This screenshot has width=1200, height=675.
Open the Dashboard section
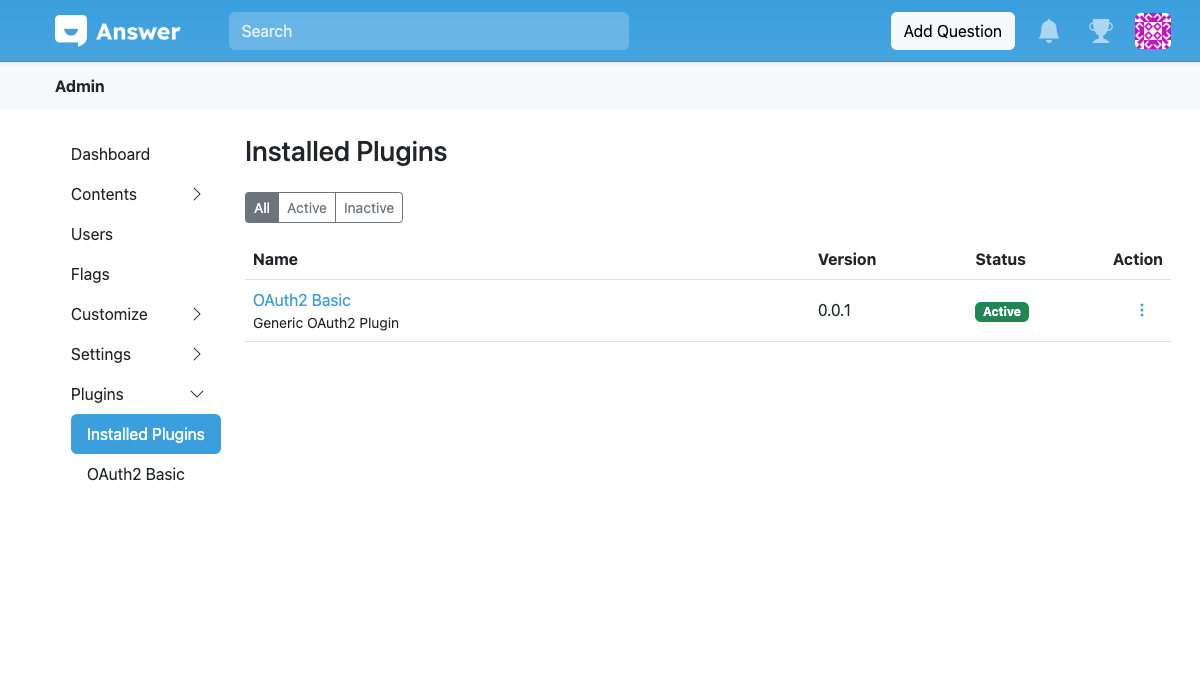tap(110, 154)
